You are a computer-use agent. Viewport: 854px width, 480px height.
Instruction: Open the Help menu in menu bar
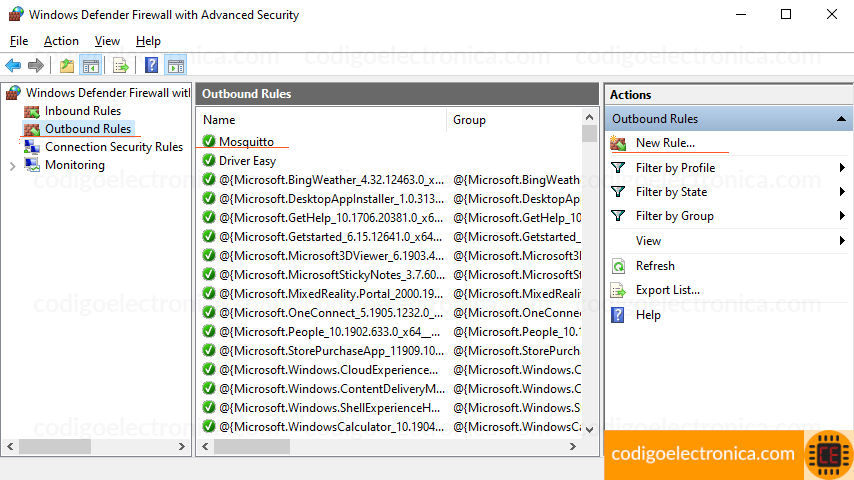point(148,41)
